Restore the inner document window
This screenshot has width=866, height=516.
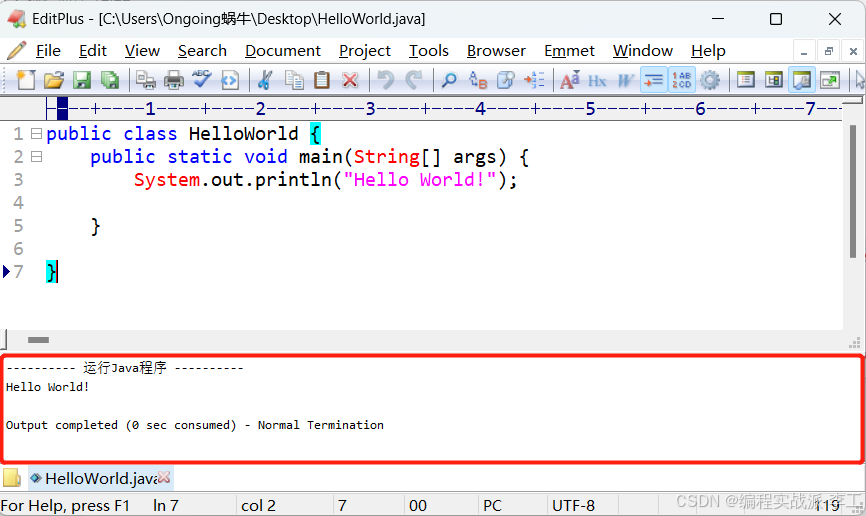pos(828,51)
